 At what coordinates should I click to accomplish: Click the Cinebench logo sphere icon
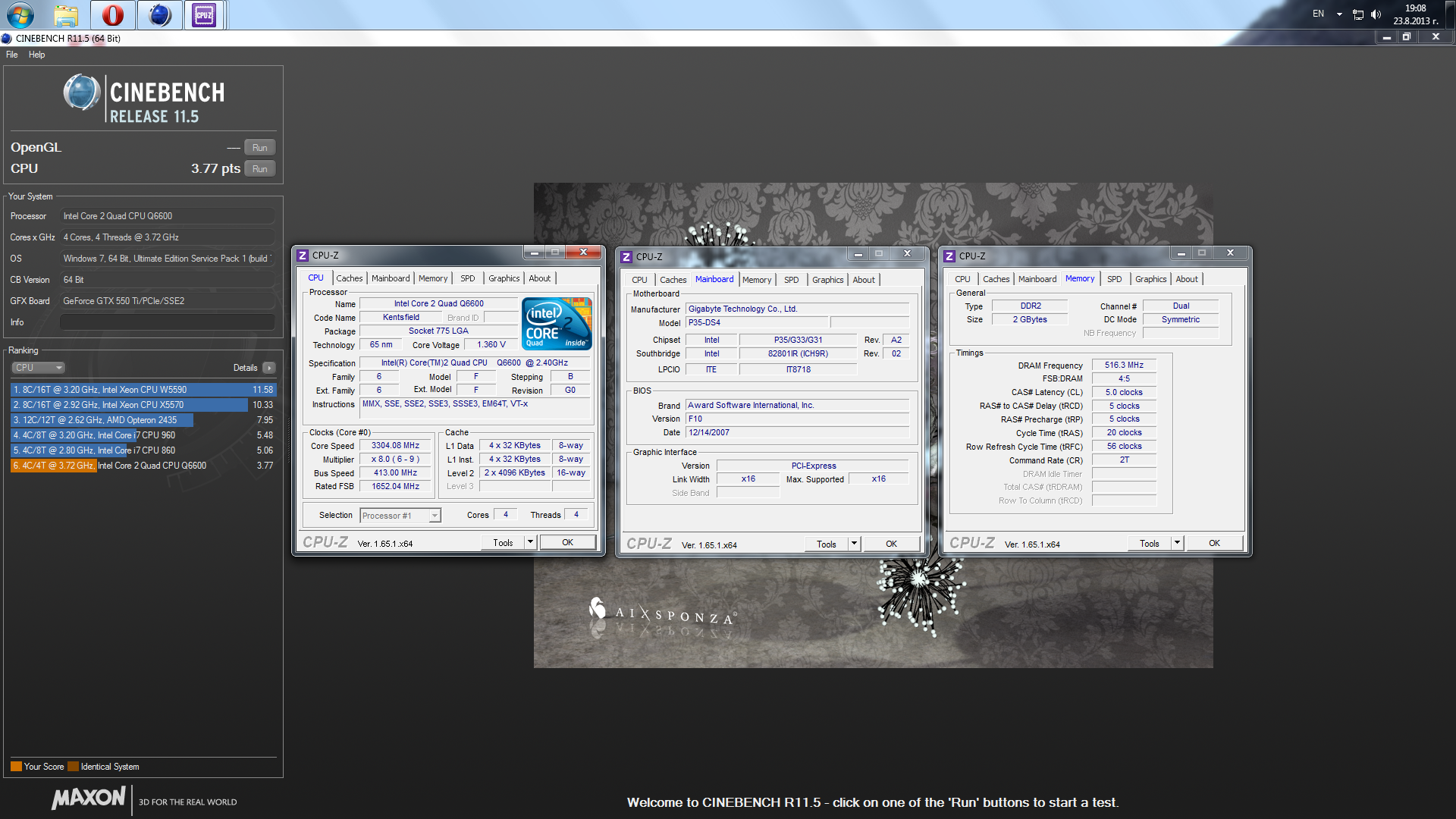81,93
